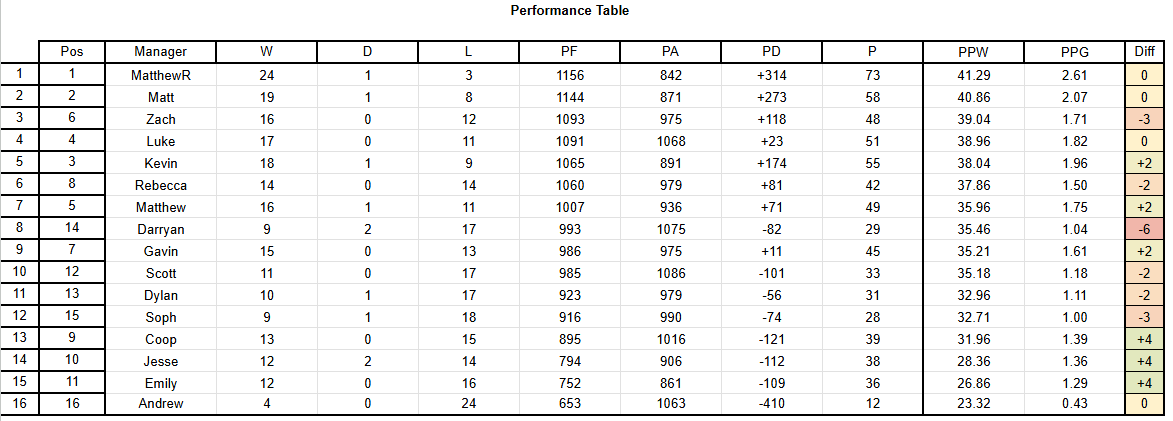Select the Diff column header
The height and width of the screenshot is (421, 1173).
pyautogui.click(x=1145, y=52)
